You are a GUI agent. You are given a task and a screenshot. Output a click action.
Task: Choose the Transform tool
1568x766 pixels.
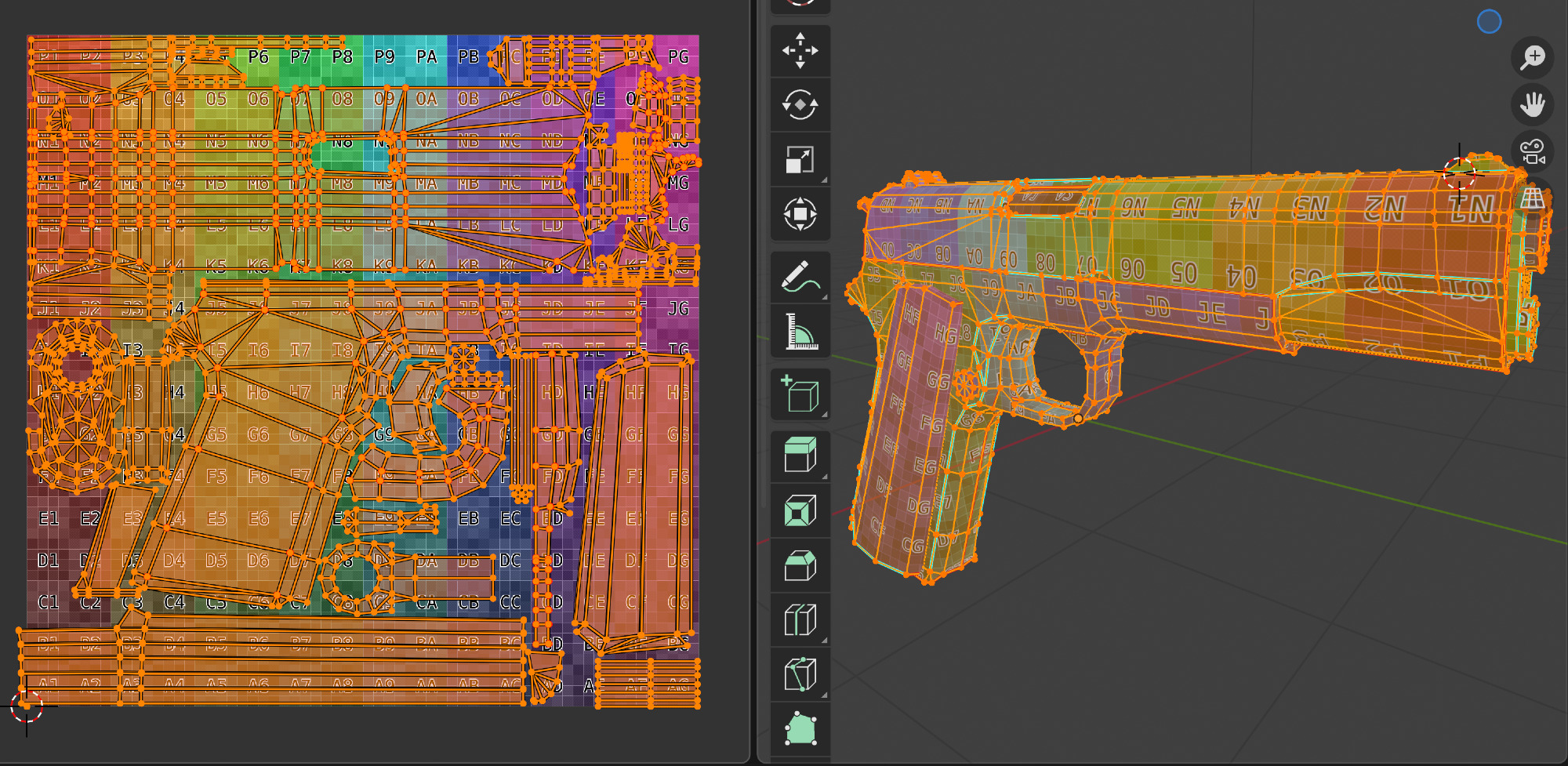click(x=800, y=214)
